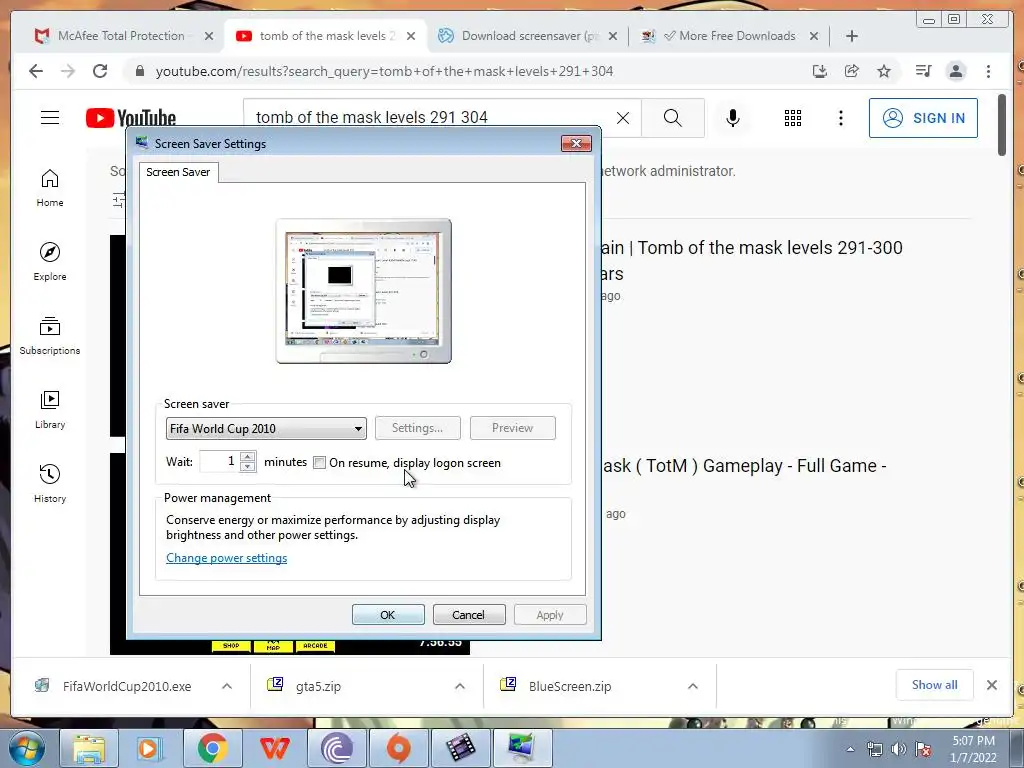
Task: Reload the page in Chrome
Action: click(100, 71)
